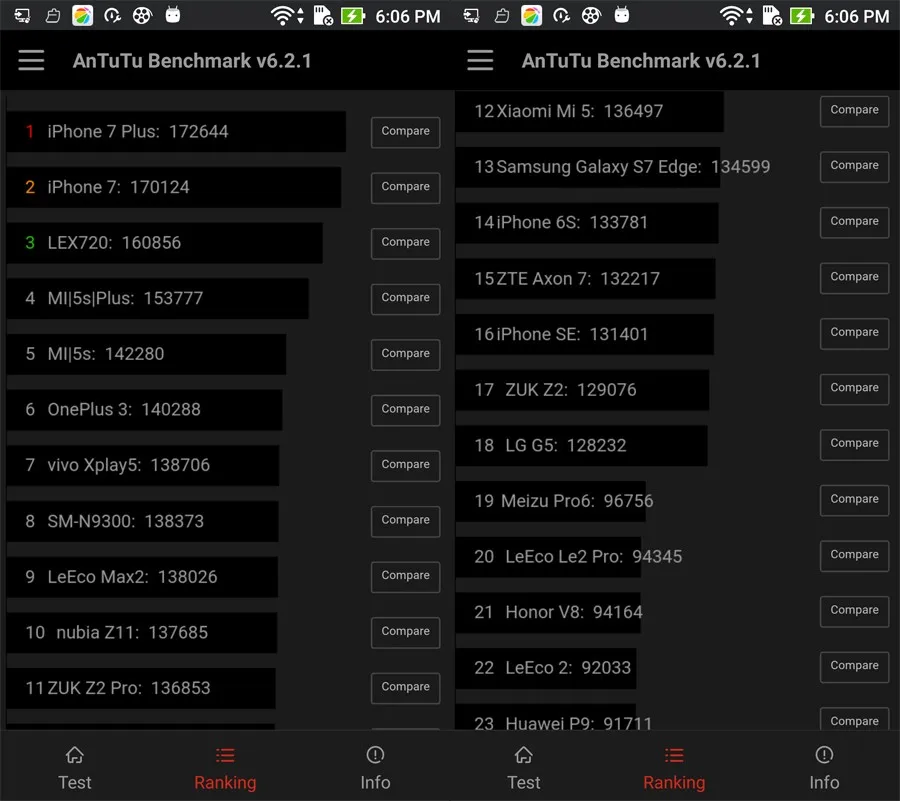
Task: Select nubia Z11: 137685 ranking row
Action: tap(142, 632)
